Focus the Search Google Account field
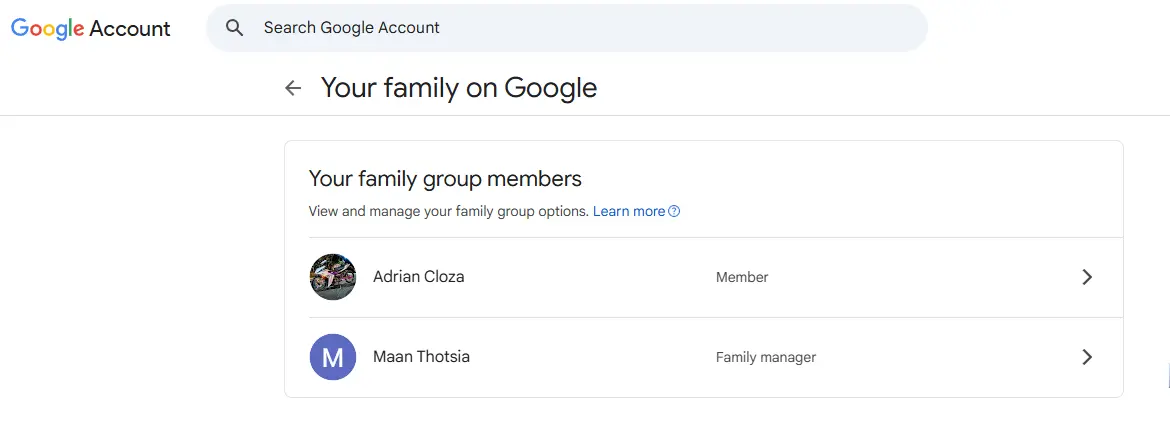This screenshot has height=421, width=1170. click(x=566, y=28)
